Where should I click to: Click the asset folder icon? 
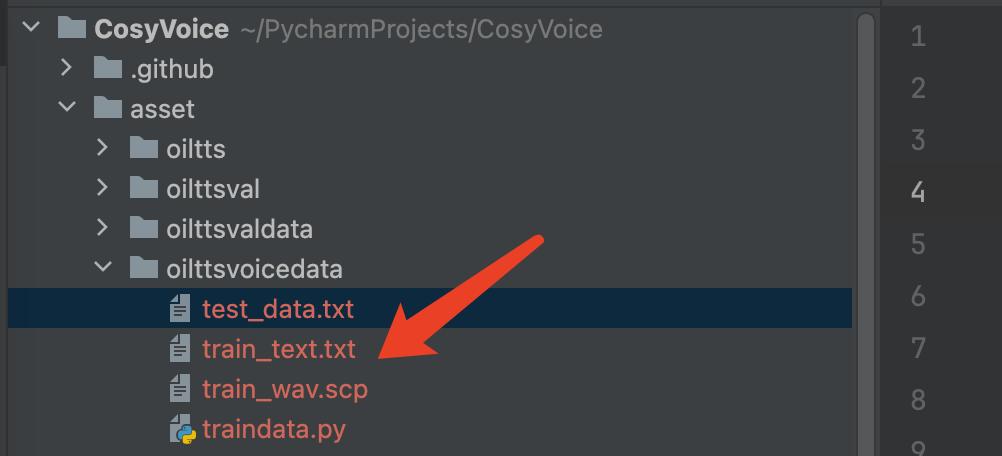pyautogui.click(x=107, y=108)
